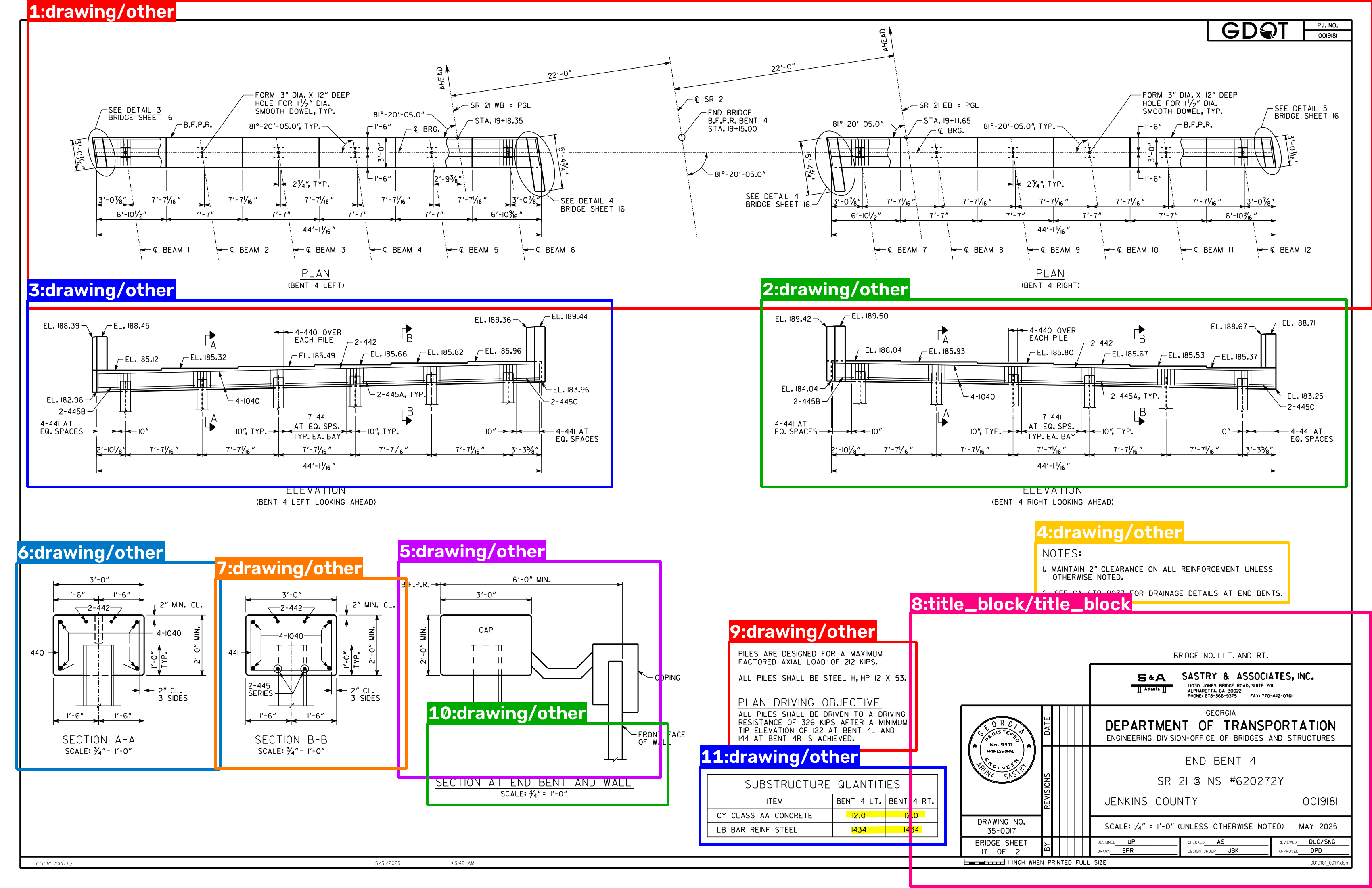Click the P.I. NO. 0019181 box
Viewport: 1372px width, 888px height.
click(x=1328, y=31)
